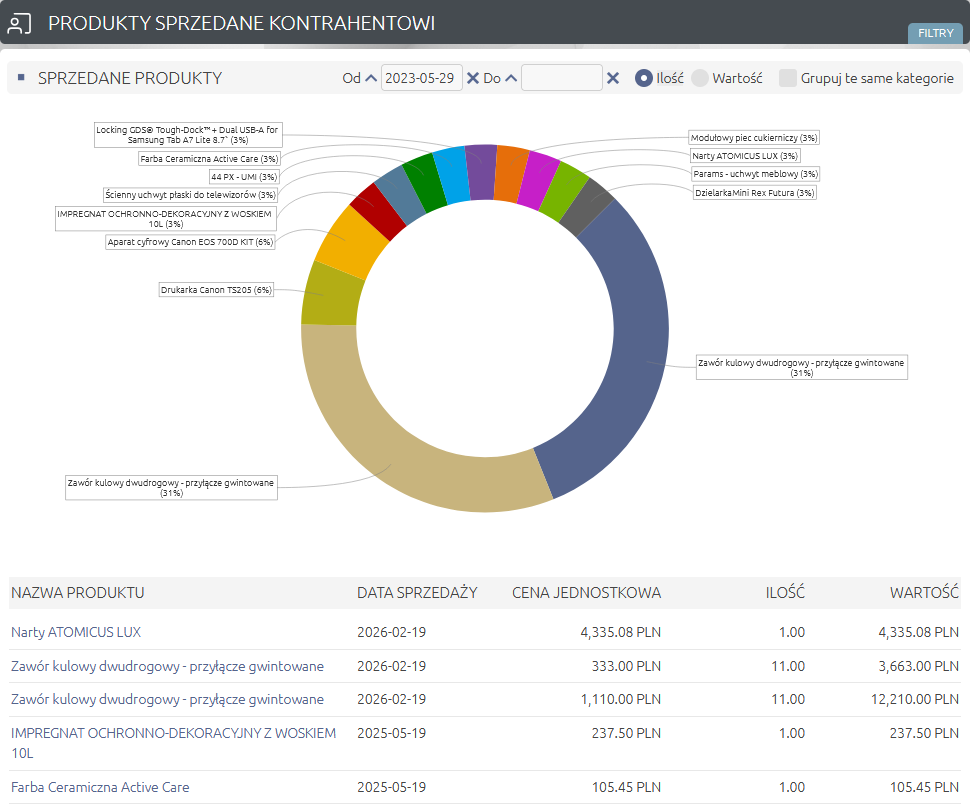Sort by ILOŚĆ column header
Screen dimensions: 970x804
tap(785, 592)
